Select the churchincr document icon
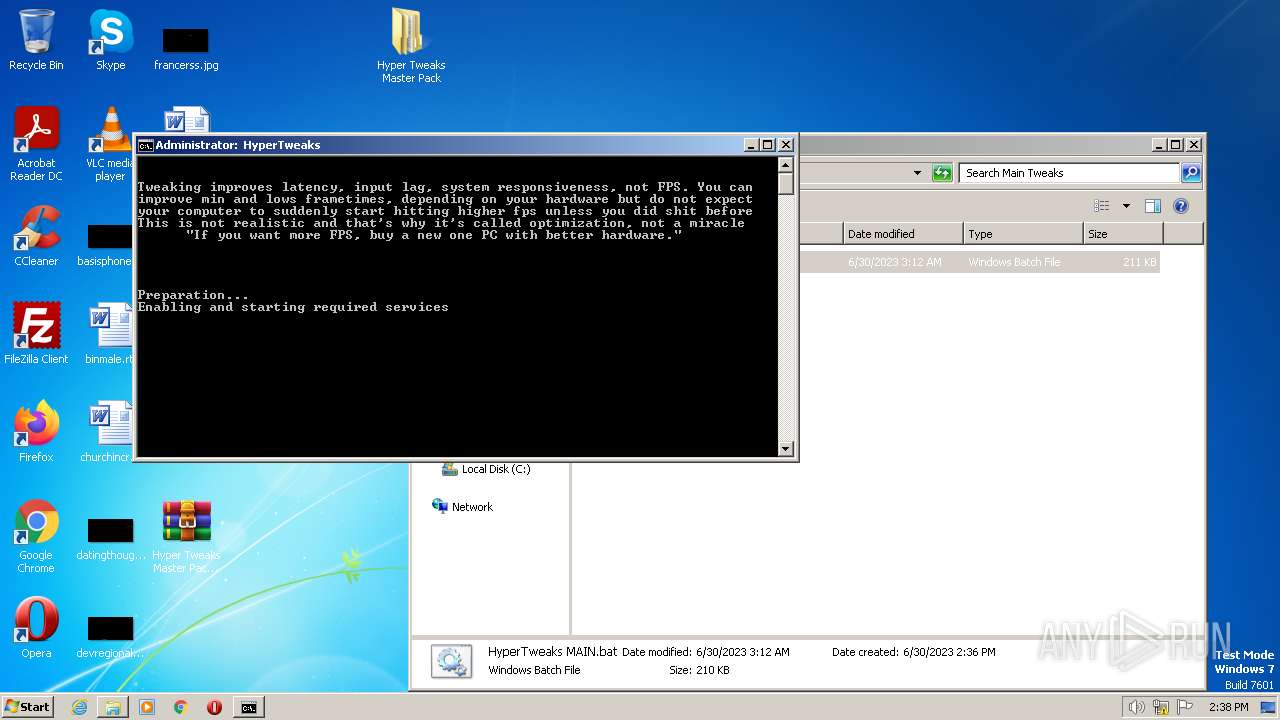 pos(108,431)
